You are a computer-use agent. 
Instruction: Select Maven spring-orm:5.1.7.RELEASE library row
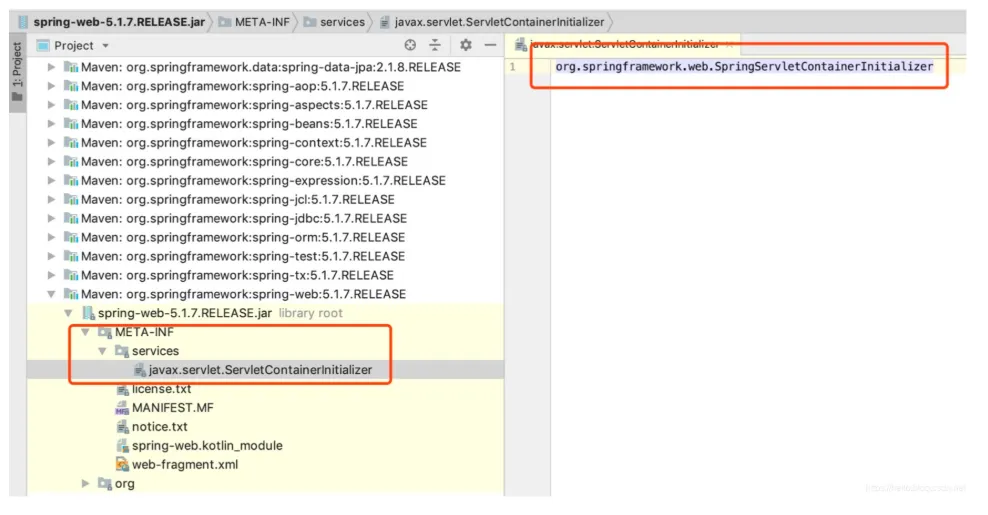[265, 237]
